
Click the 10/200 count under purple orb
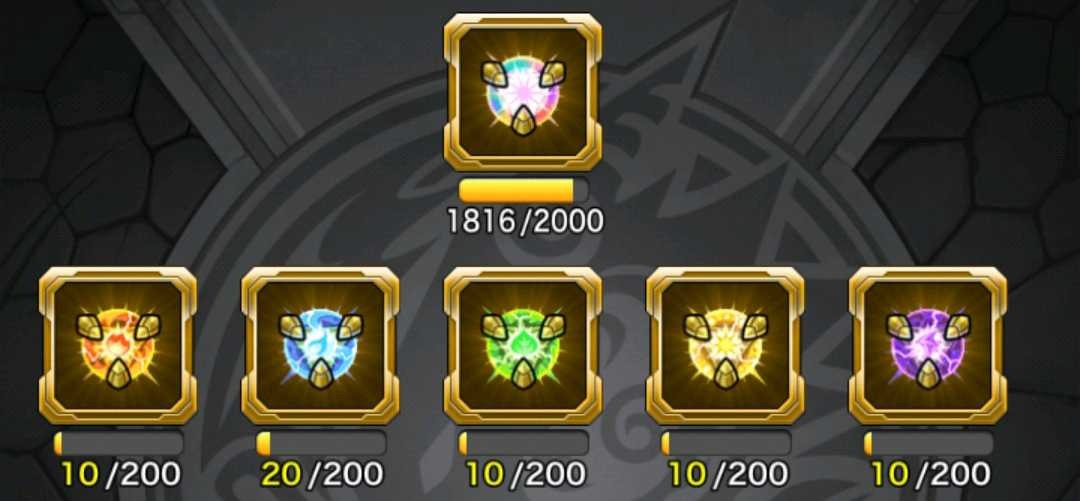931,474
